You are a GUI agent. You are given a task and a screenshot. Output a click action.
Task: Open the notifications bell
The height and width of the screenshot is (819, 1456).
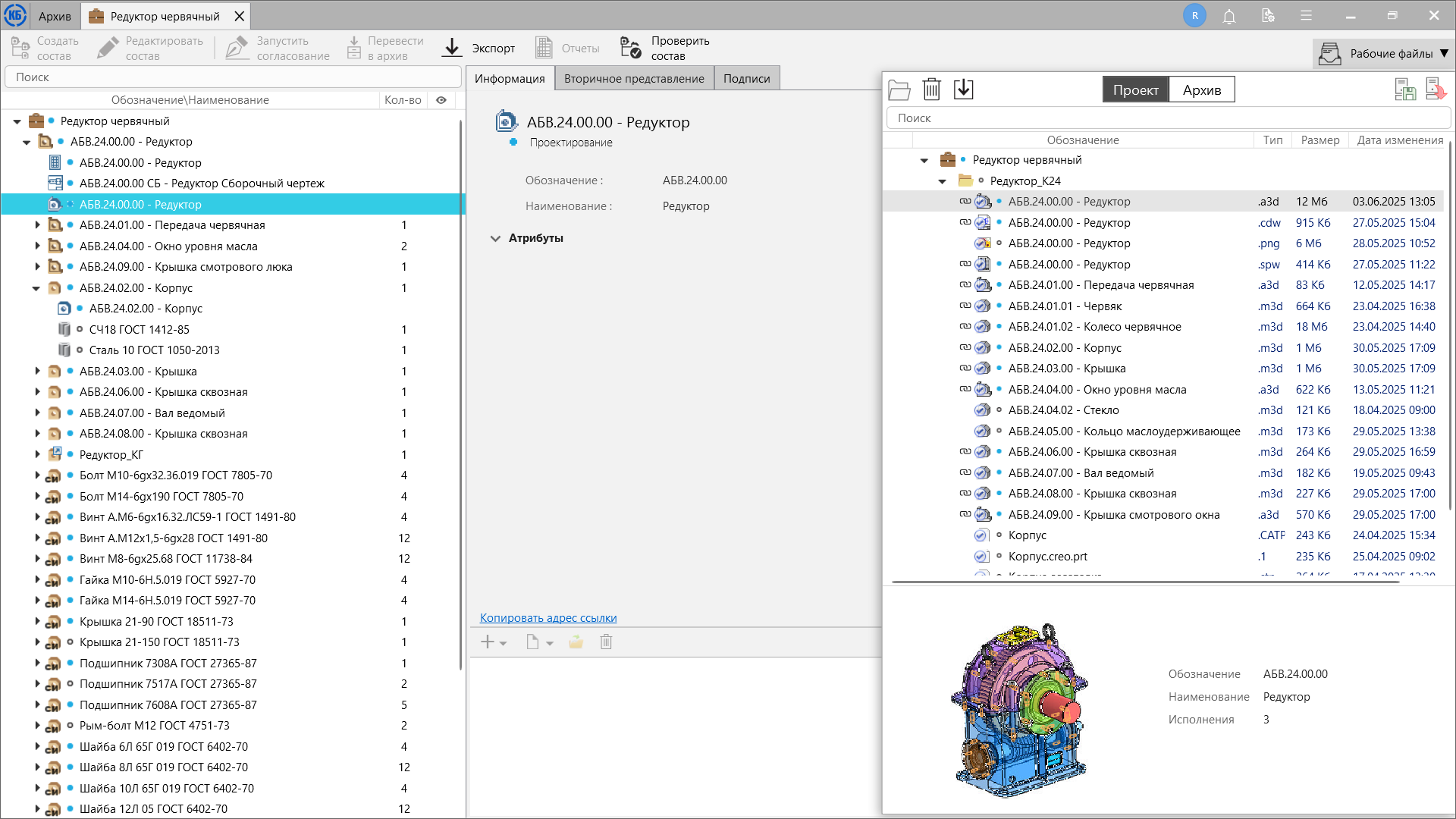tap(1229, 16)
